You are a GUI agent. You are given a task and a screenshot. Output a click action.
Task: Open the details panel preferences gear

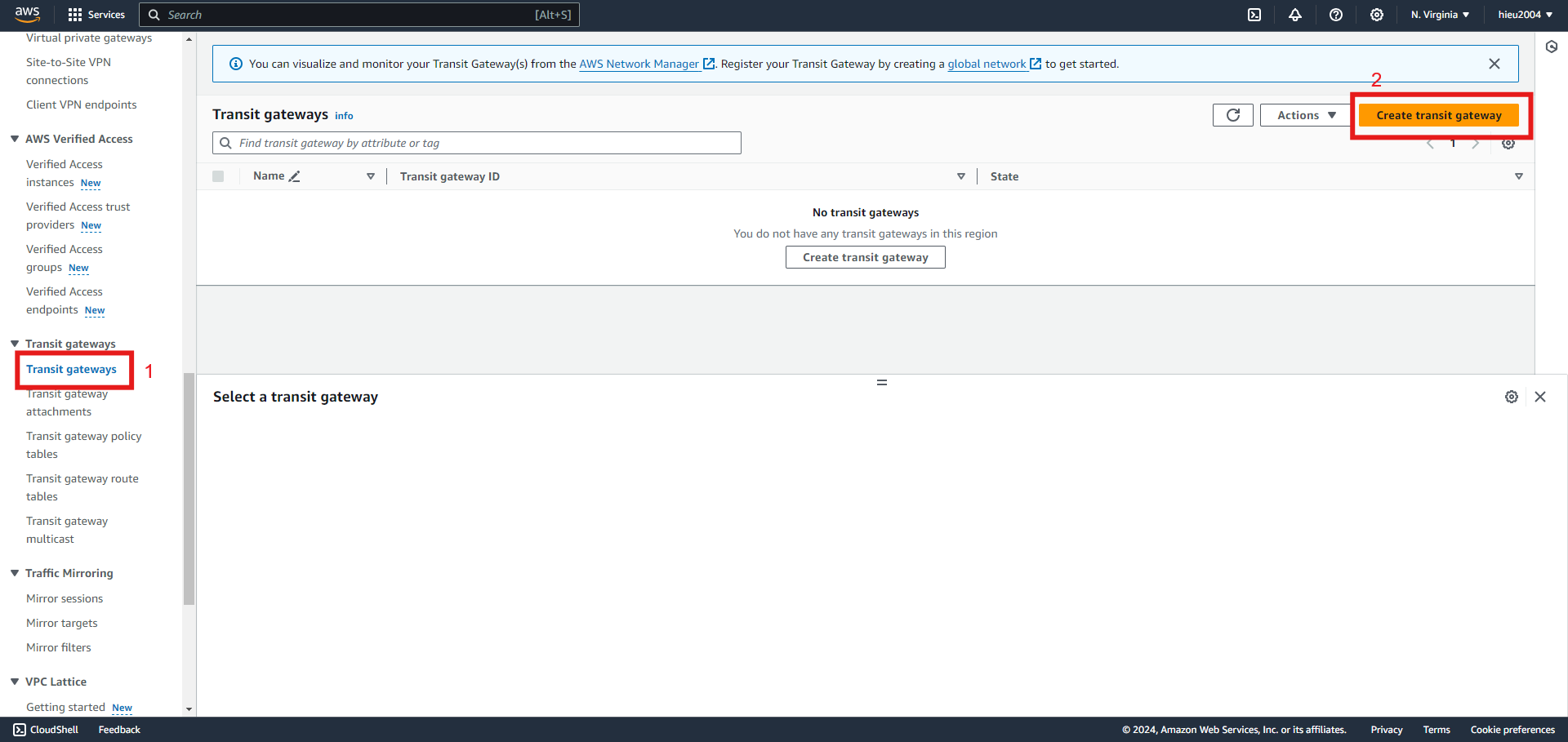[x=1512, y=397]
